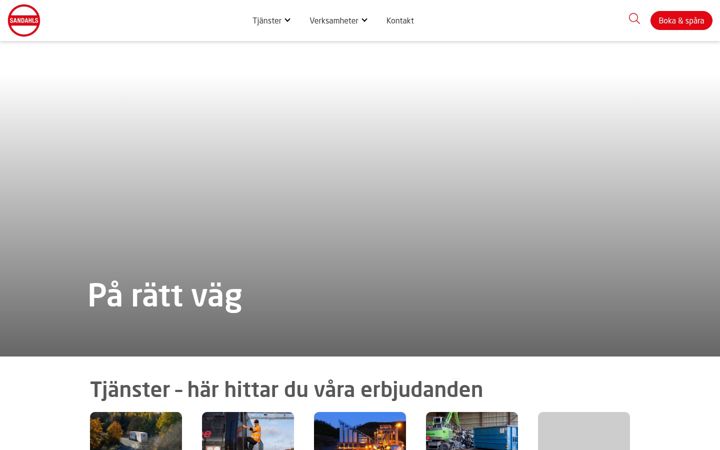This screenshot has height=450, width=720.
Task: Click the grey gradient hero banner
Action: (x=360, y=199)
